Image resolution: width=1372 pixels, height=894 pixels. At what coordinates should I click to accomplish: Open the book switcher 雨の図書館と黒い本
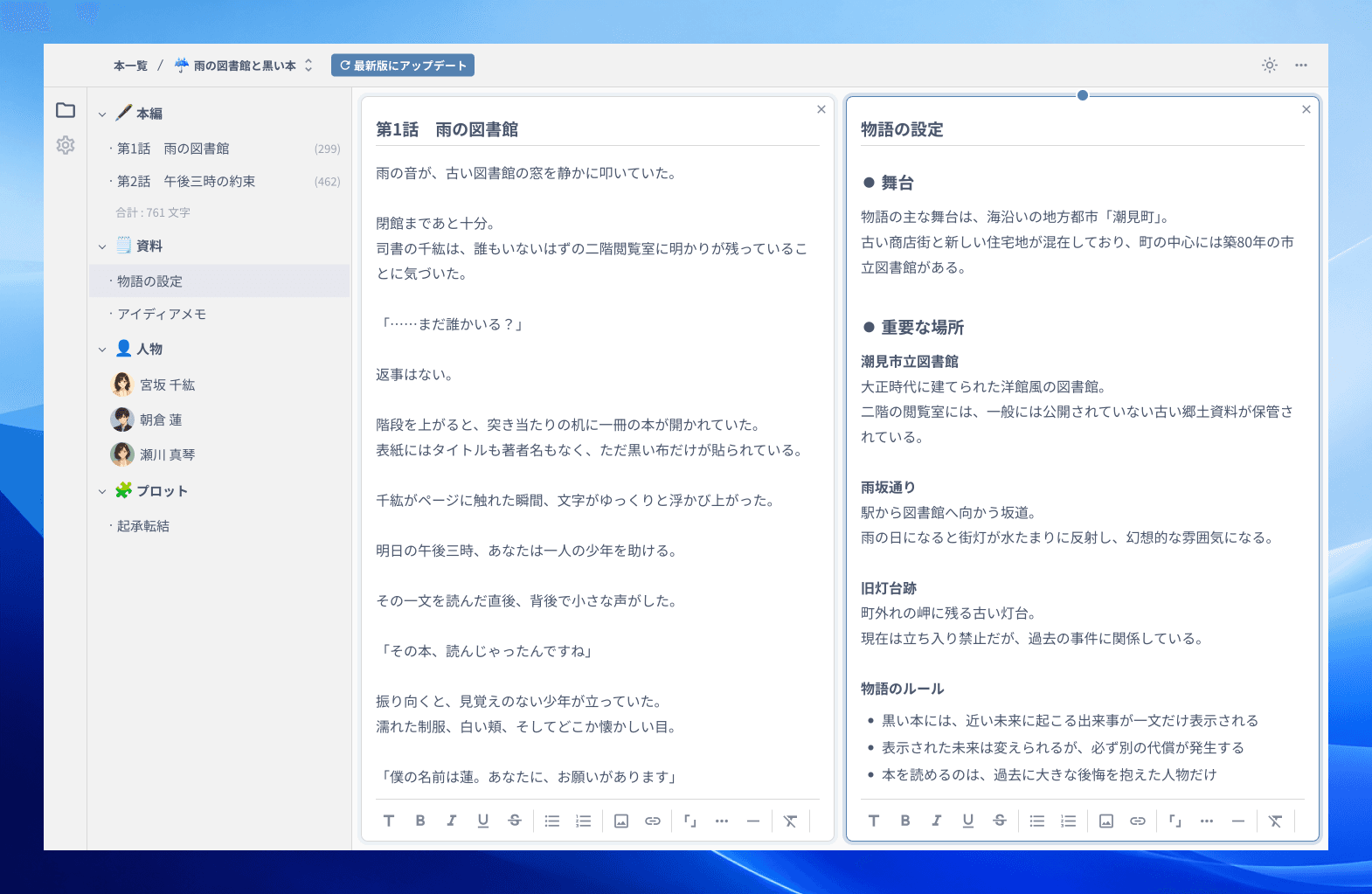[244, 66]
